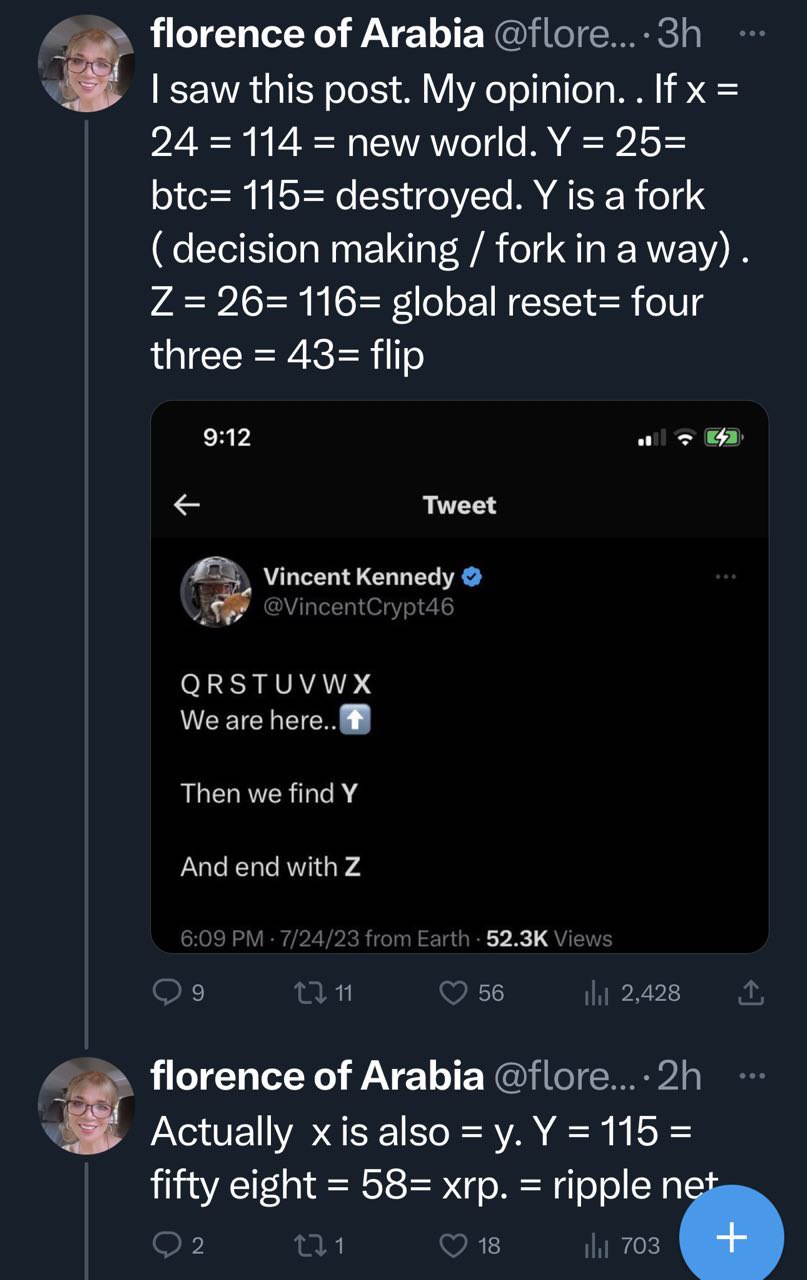
Task: View analytics showing 703 views
Action: click(597, 1244)
